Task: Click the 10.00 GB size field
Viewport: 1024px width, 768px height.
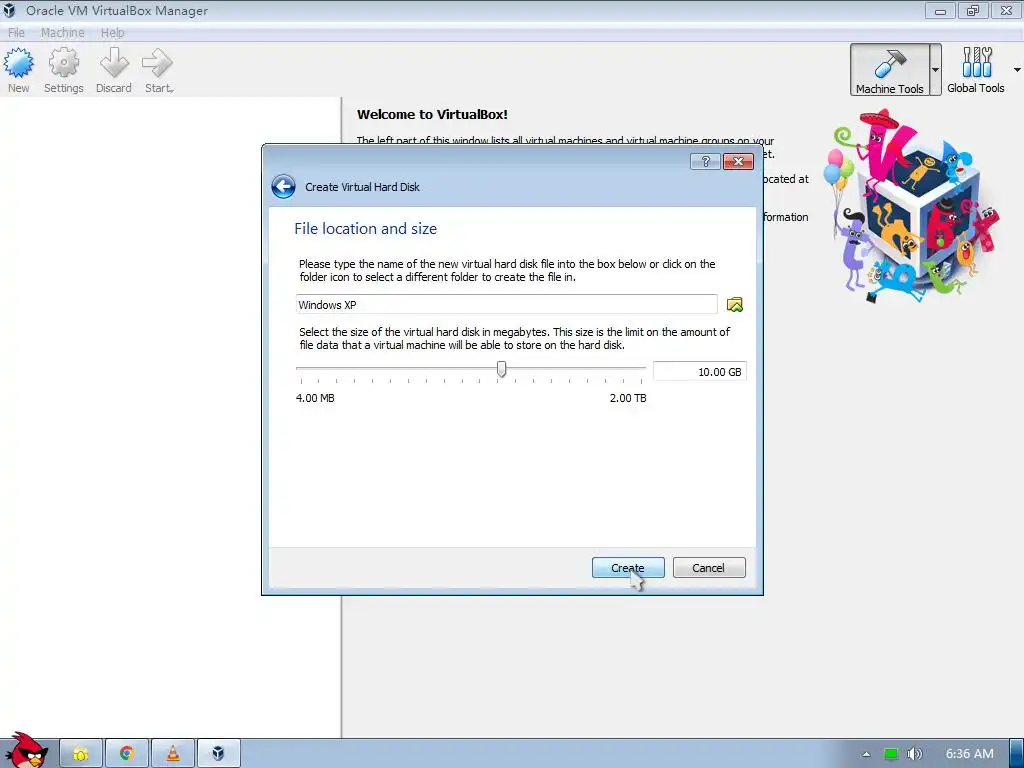Action: 699,372
